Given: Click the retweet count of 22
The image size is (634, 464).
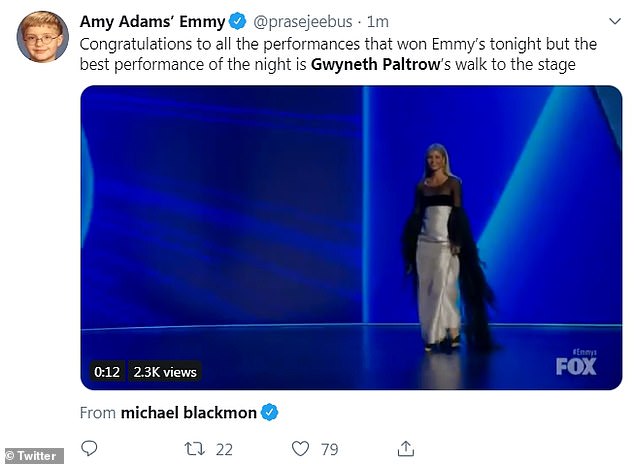Looking at the screenshot, I should point(223,447).
